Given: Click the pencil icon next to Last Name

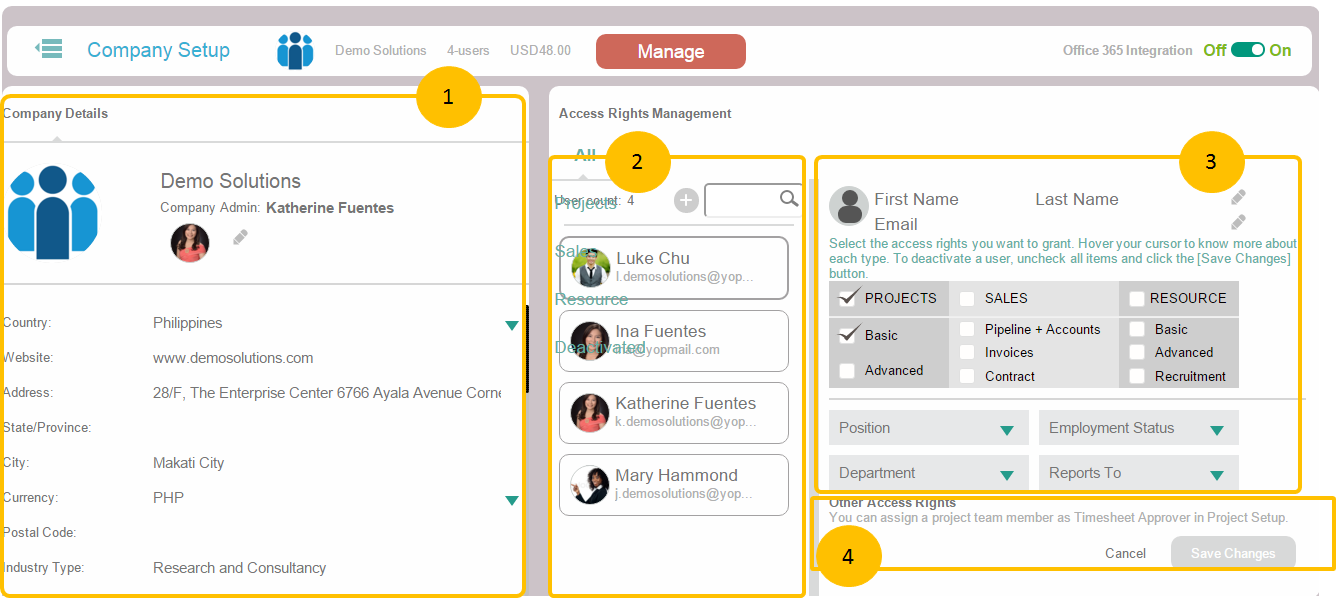Looking at the screenshot, I should [1238, 197].
